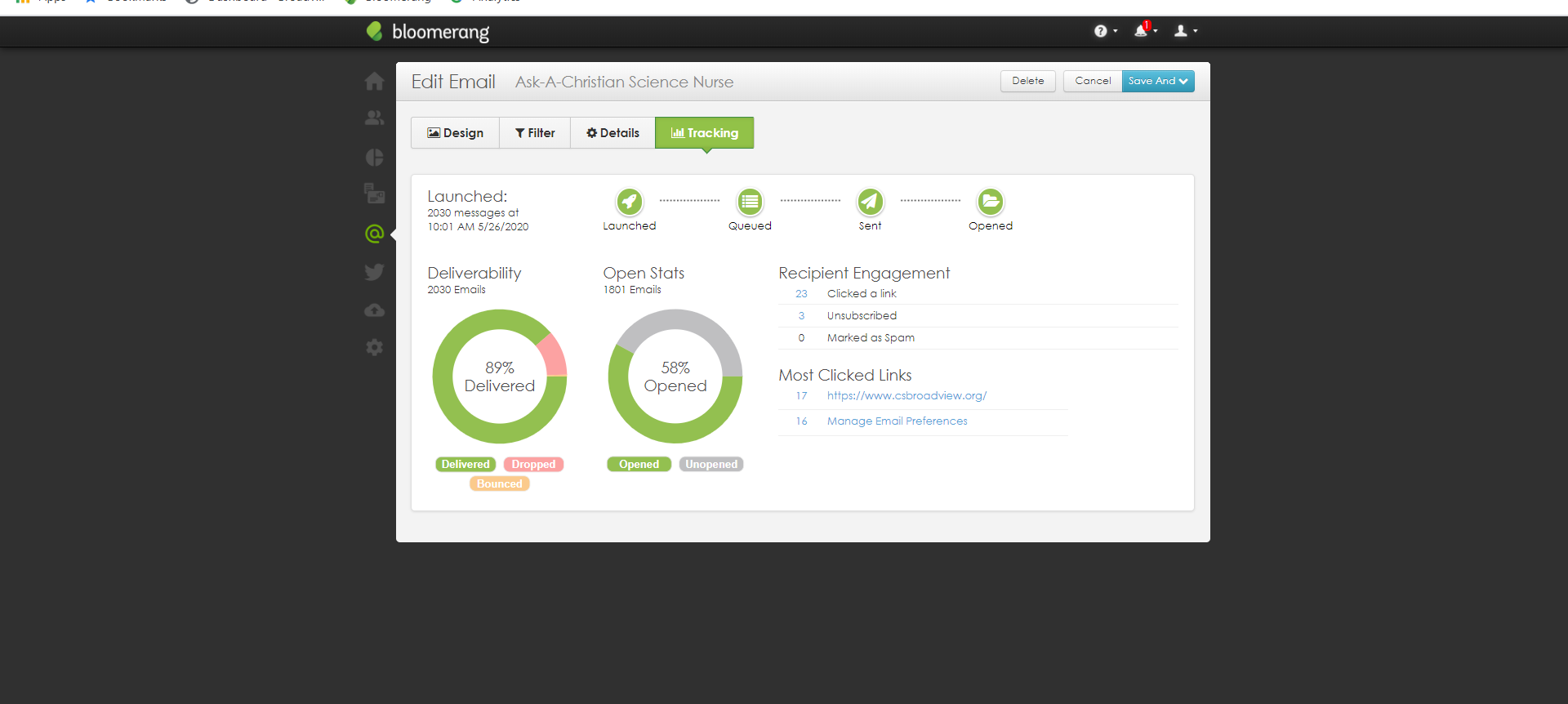Open Manage Email Preferences link
This screenshot has height=704, width=1568.
(x=897, y=421)
